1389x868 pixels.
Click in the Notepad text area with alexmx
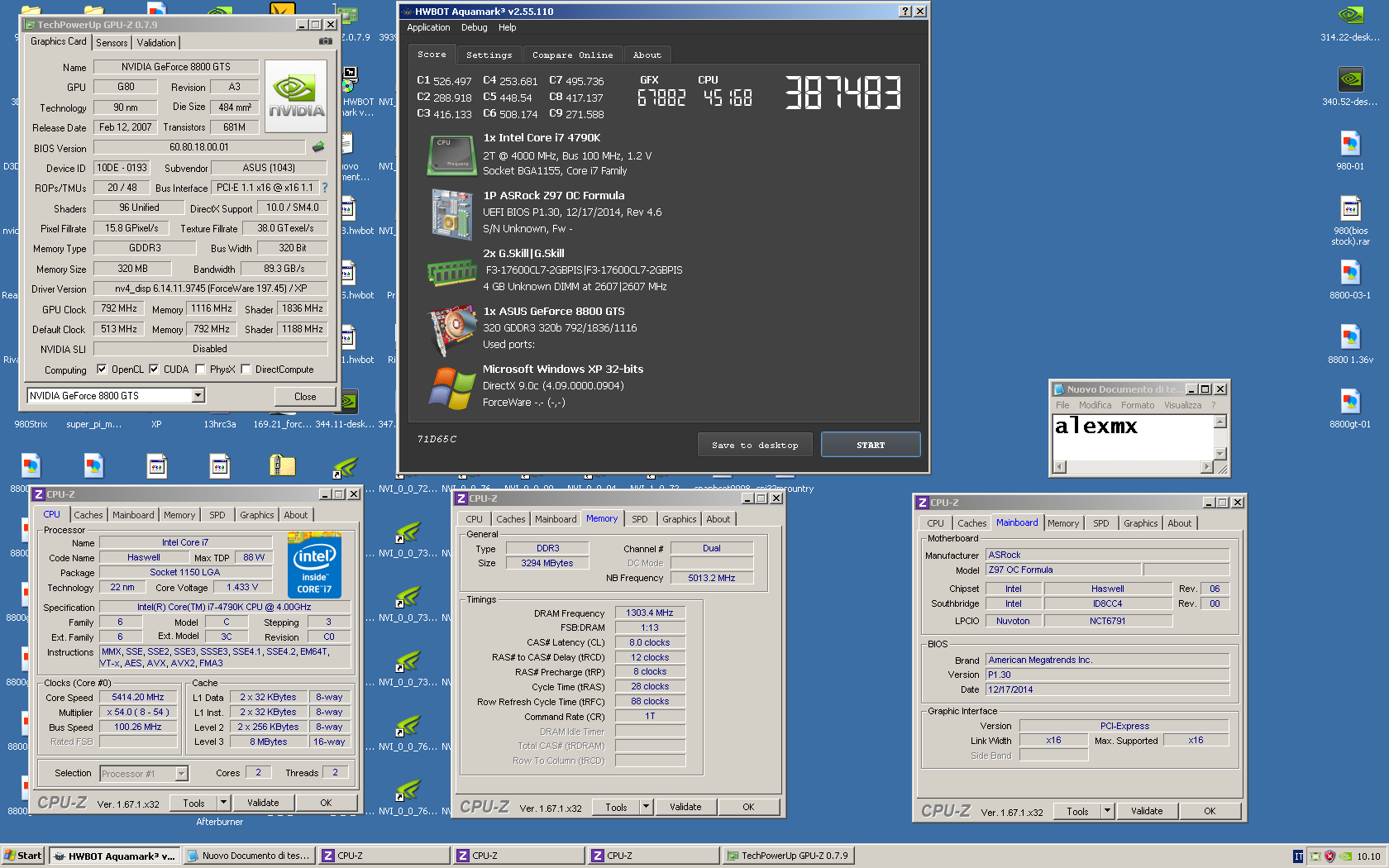coord(1133,436)
